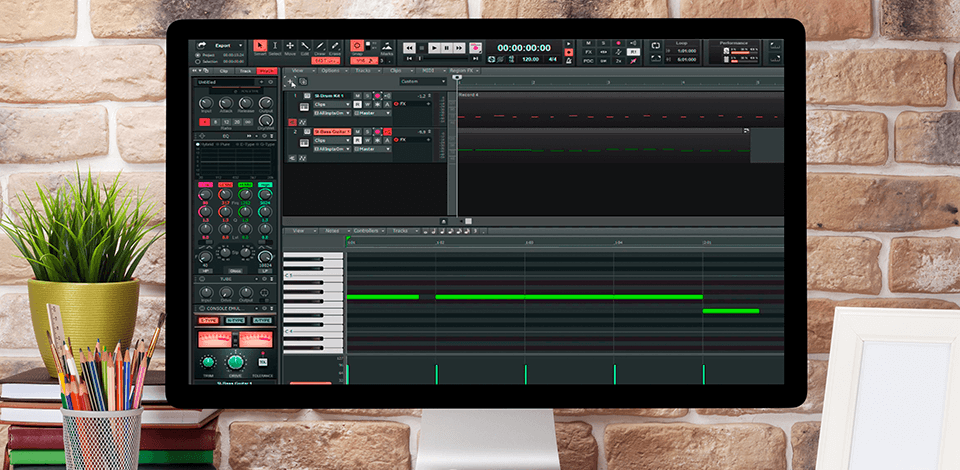Click the console emulator Drive knob
Image resolution: width=960 pixels, height=470 pixels.
click(x=235, y=361)
